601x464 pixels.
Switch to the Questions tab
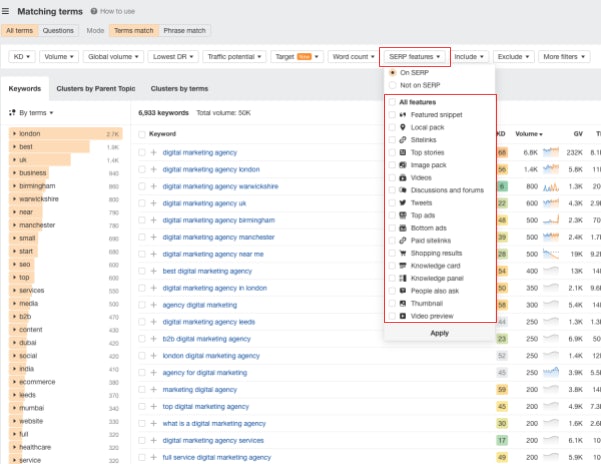coord(58,31)
